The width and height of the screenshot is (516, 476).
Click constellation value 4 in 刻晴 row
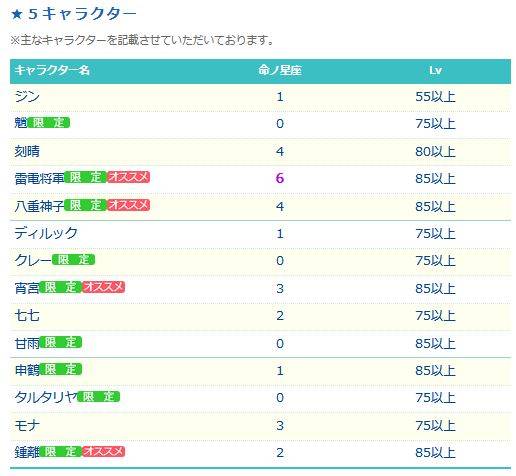tap(280, 152)
